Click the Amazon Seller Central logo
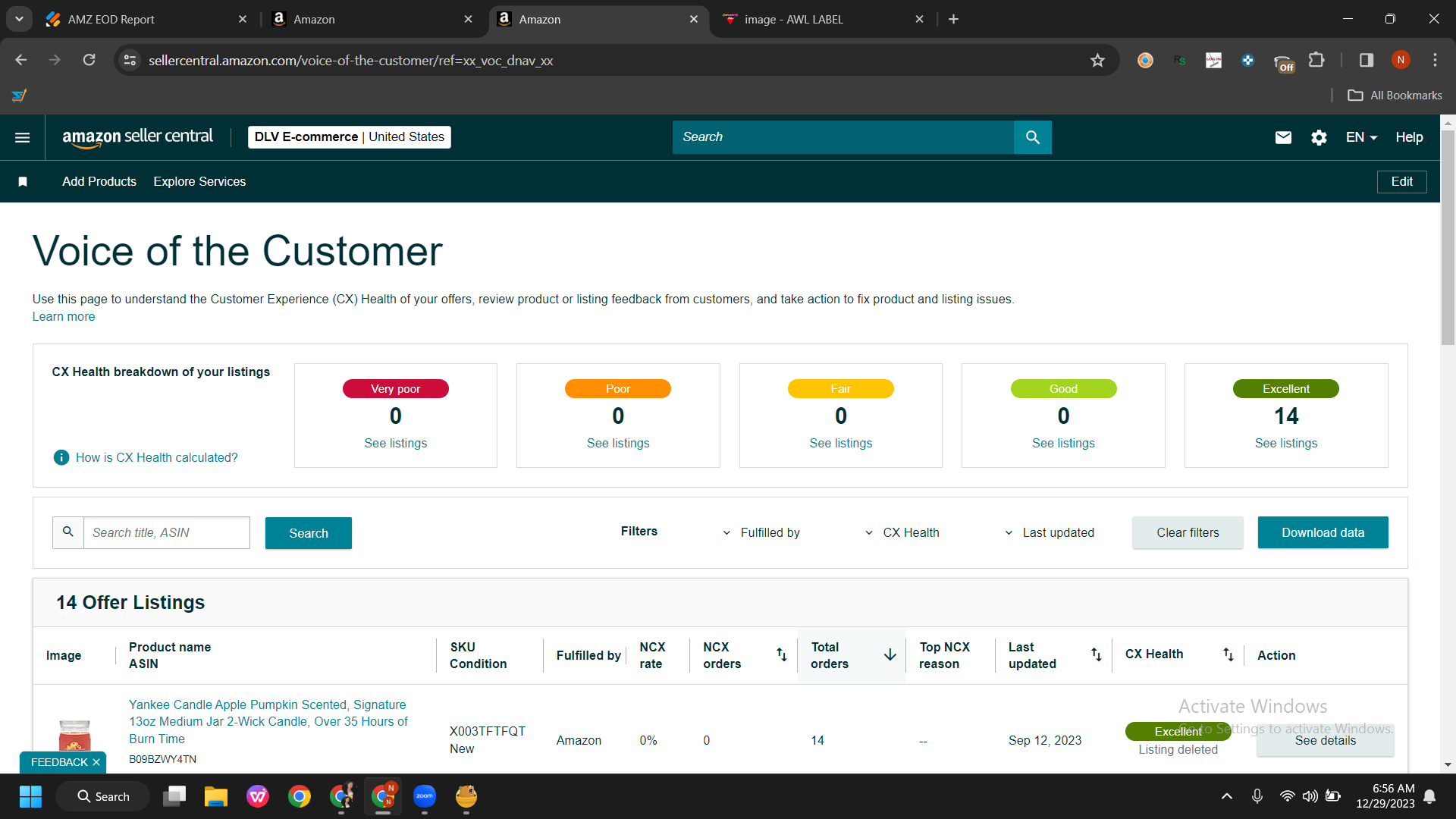The width and height of the screenshot is (1456, 819). [137, 137]
